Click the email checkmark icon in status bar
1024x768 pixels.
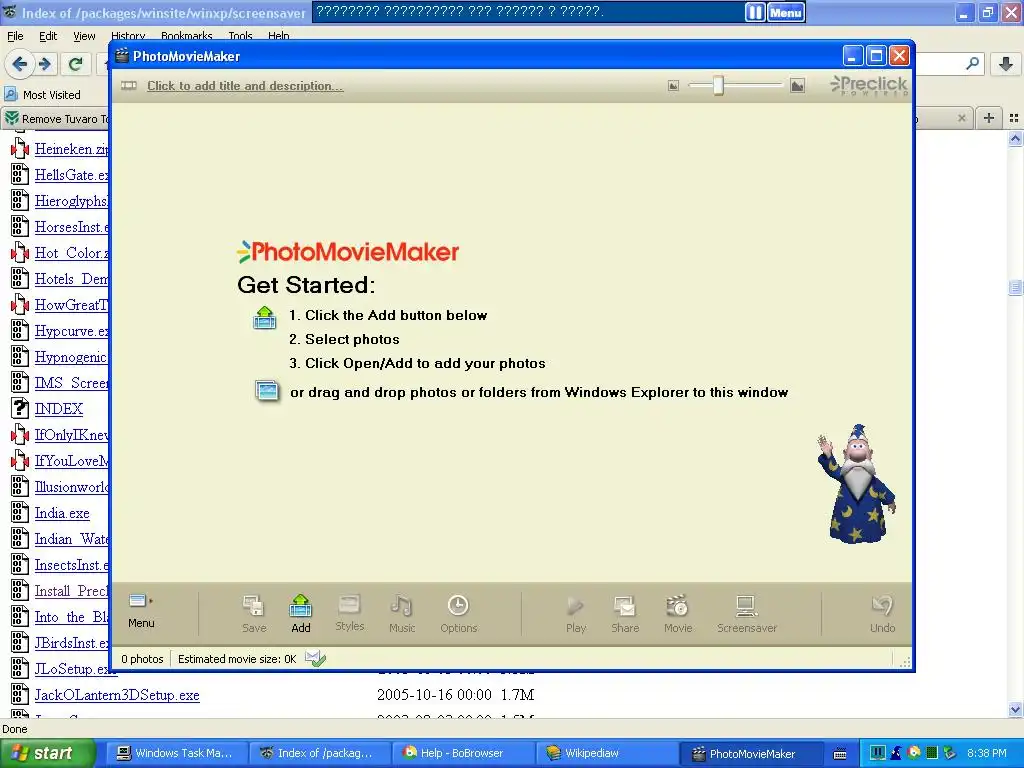[x=315, y=658]
